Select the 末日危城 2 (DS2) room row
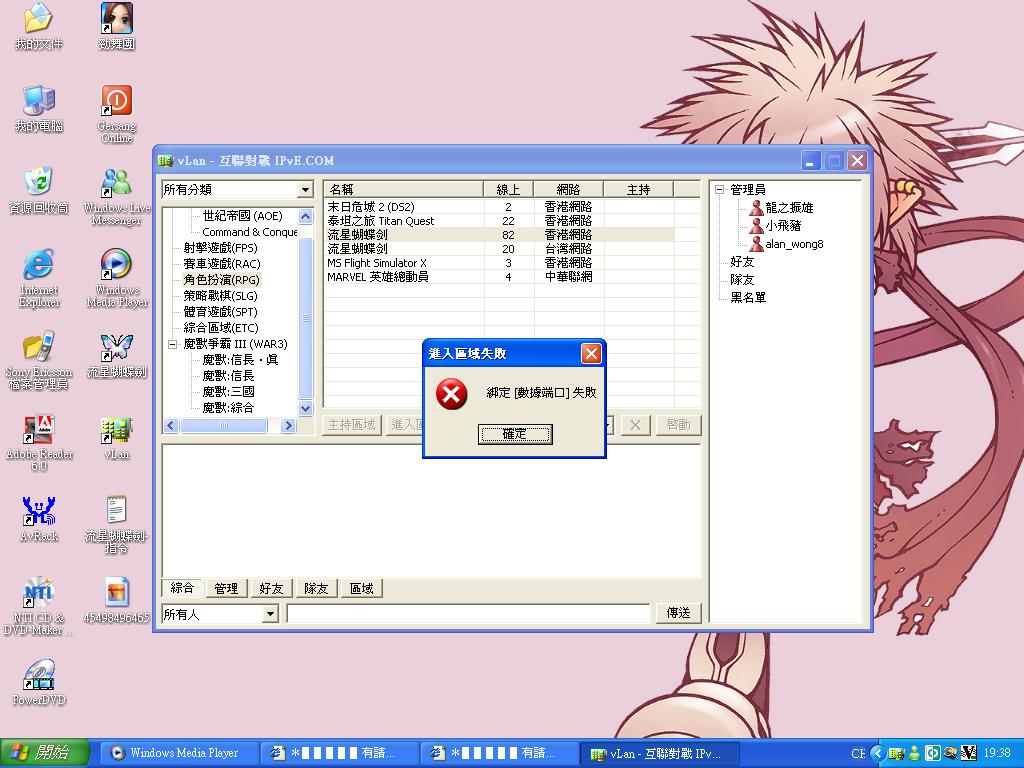The height and width of the screenshot is (768, 1024). (x=499, y=207)
